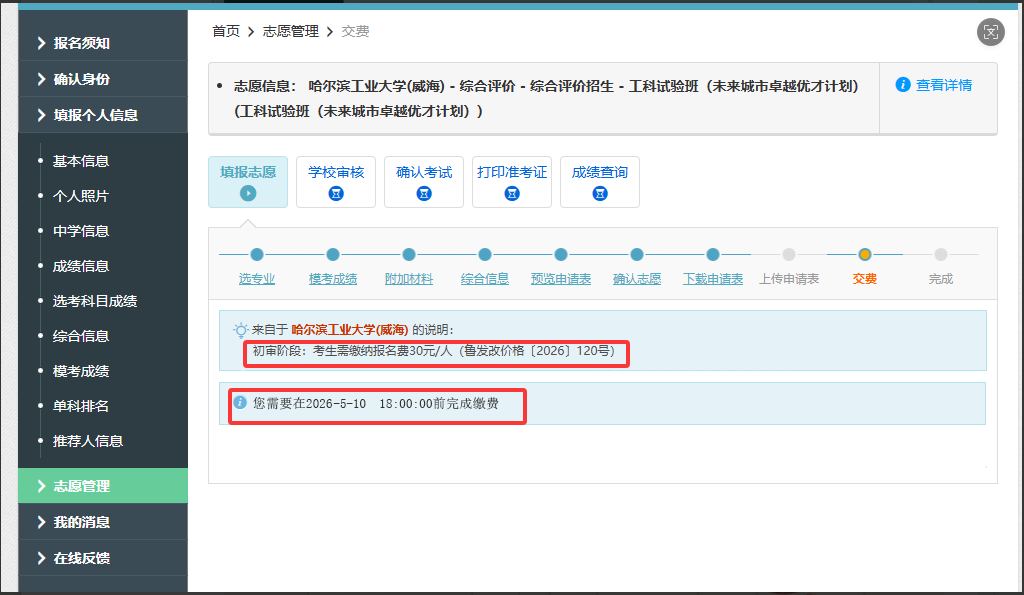This screenshot has height=595, width=1024.
Task: Click the progress dot above 预览申请表
Action: coord(560,254)
